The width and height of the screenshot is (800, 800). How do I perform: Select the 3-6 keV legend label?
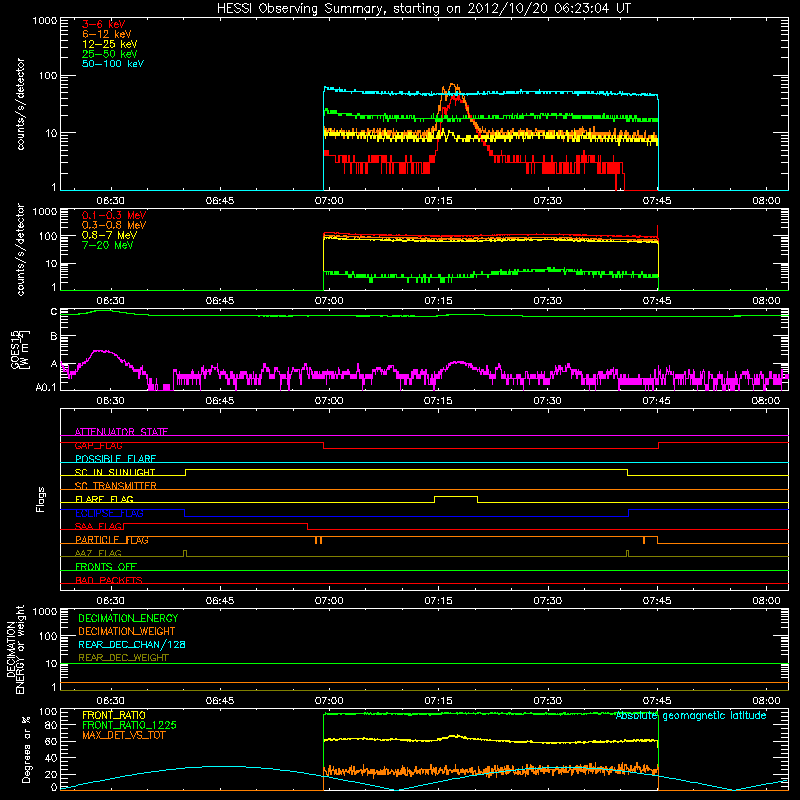coord(104,24)
